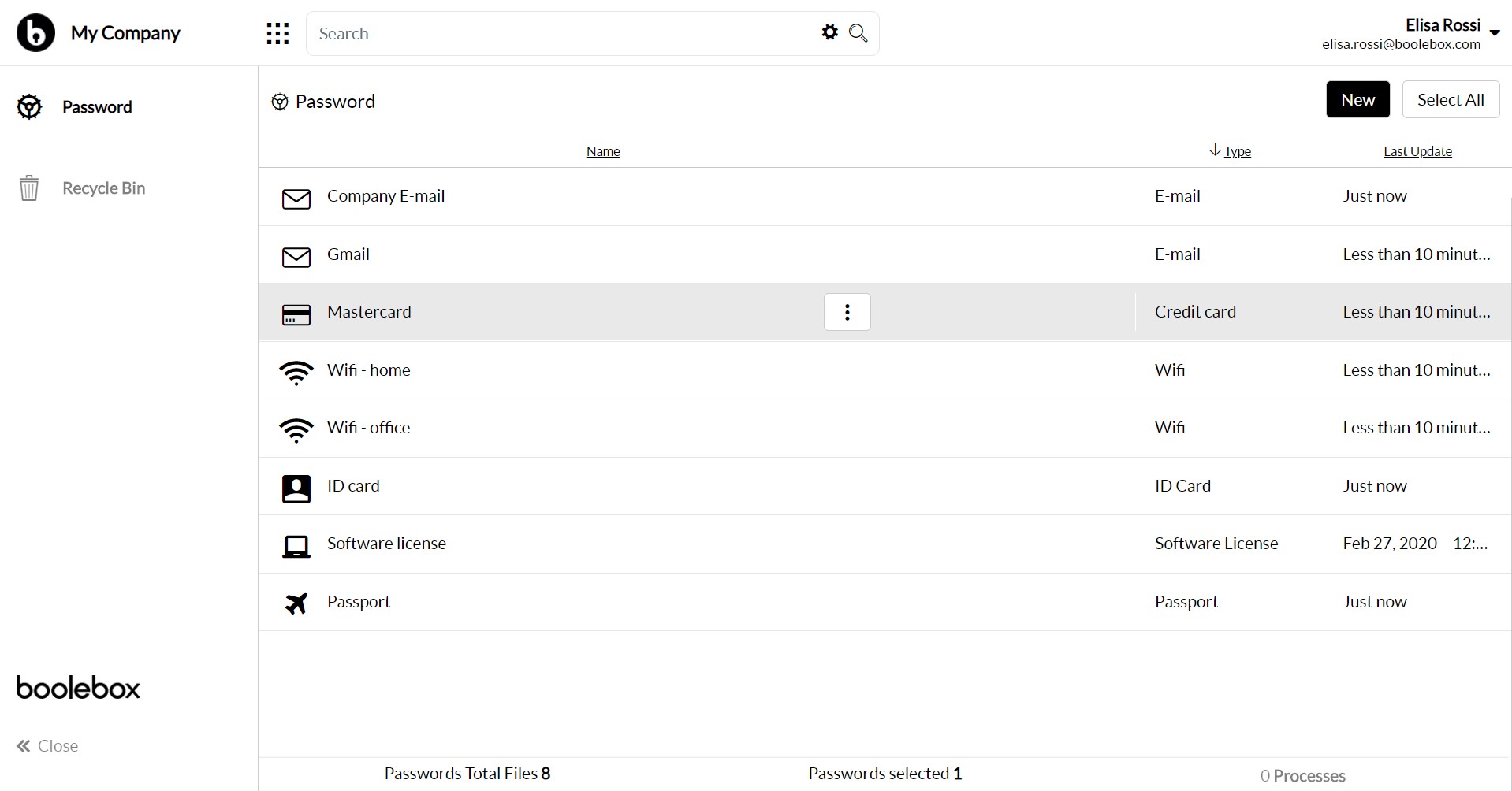Expand Elisa Rossi account dropdown arrow
This screenshot has width=1512, height=791.
pos(1494,33)
